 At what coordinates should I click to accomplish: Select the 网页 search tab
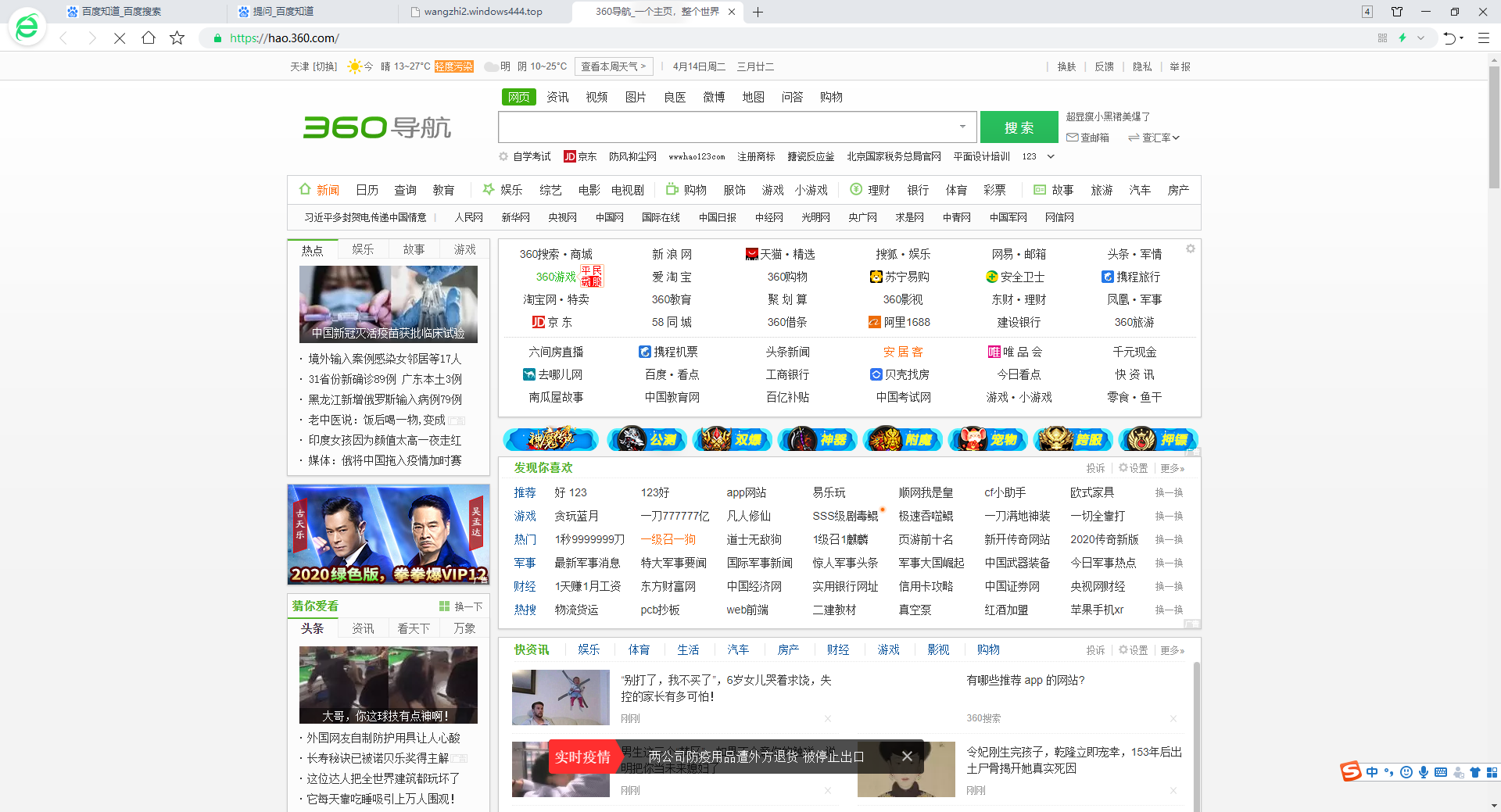(x=518, y=97)
